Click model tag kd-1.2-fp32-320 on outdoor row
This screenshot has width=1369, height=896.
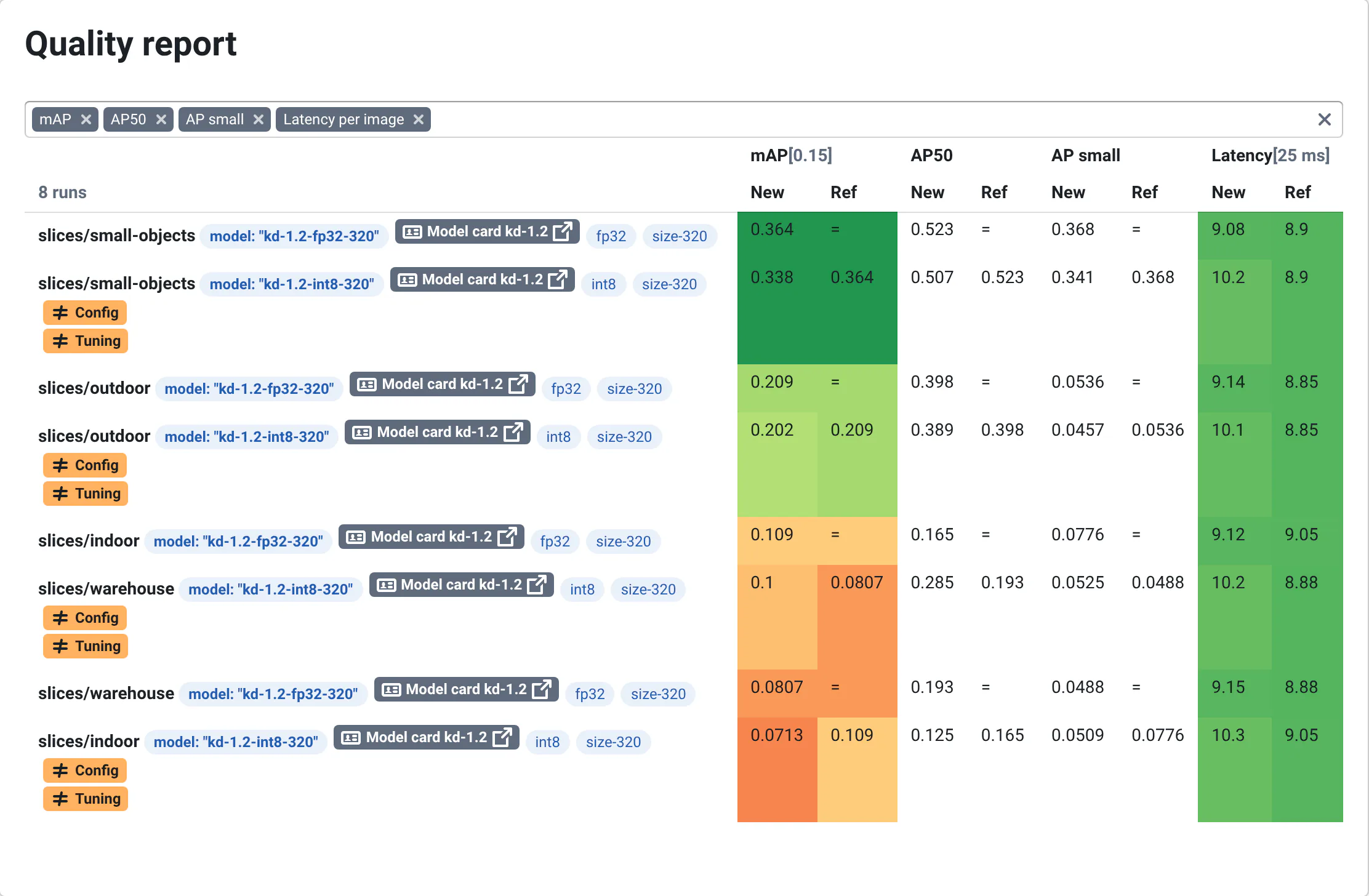[249, 389]
